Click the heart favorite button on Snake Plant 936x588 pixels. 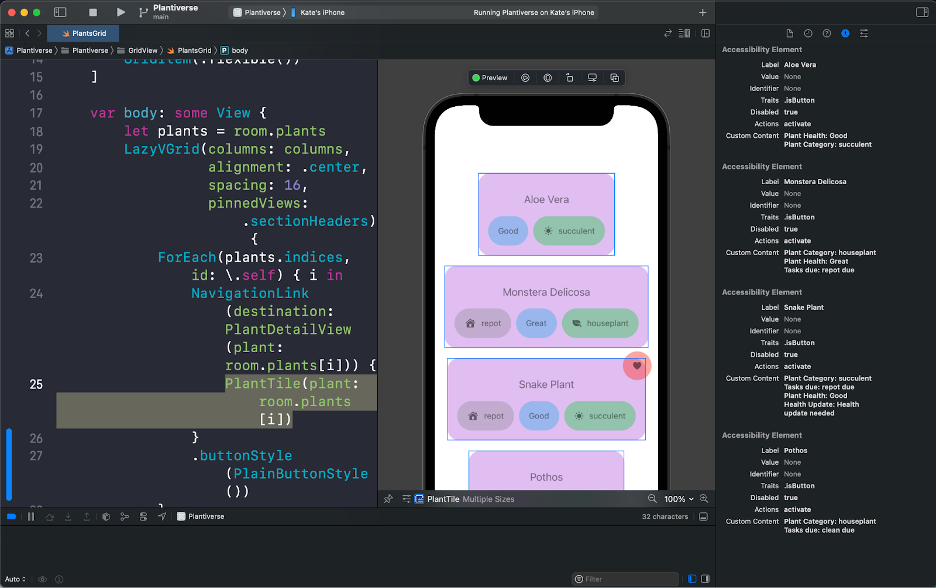pyautogui.click(x=637, y=366)
